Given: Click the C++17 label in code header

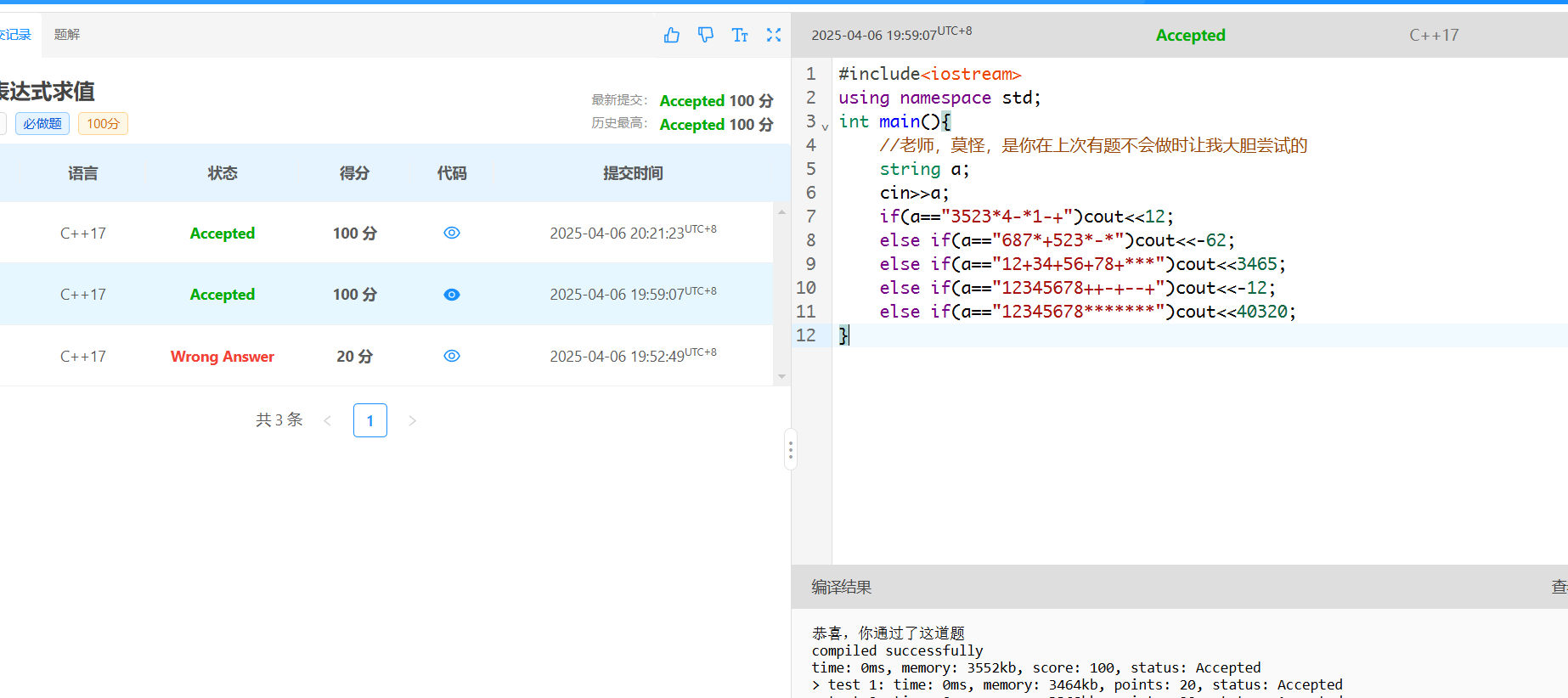Looking at the screenshot, I should [x=1434, y=35].
